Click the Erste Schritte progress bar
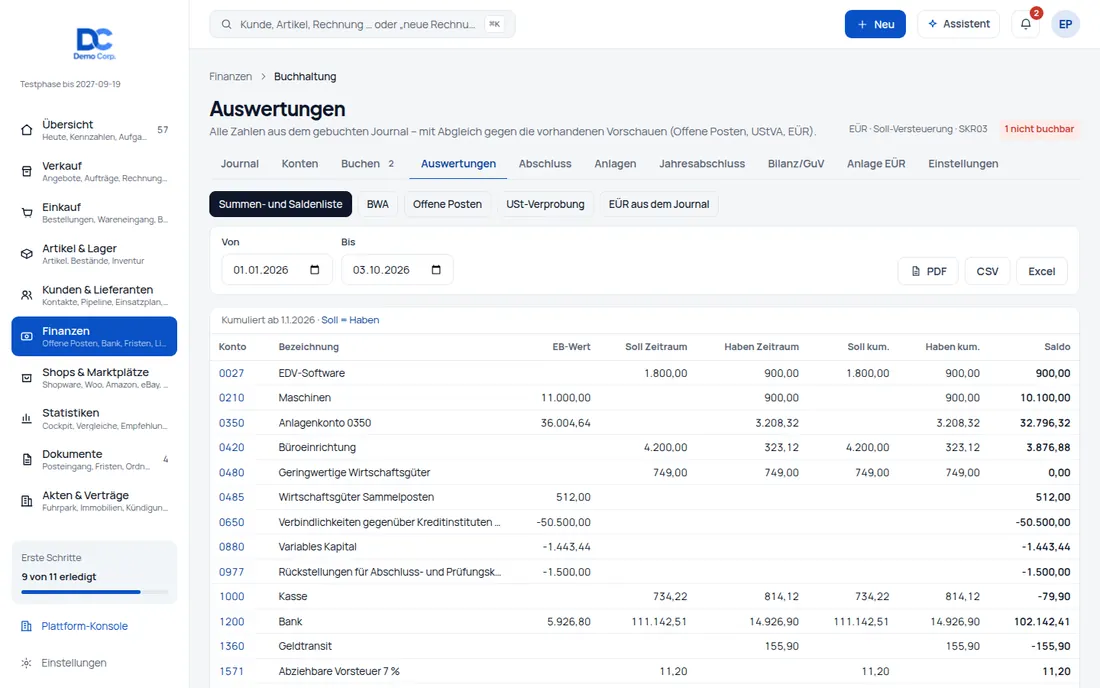The height and width of the screenshot is (688, 1100). (x=94, y=592)
